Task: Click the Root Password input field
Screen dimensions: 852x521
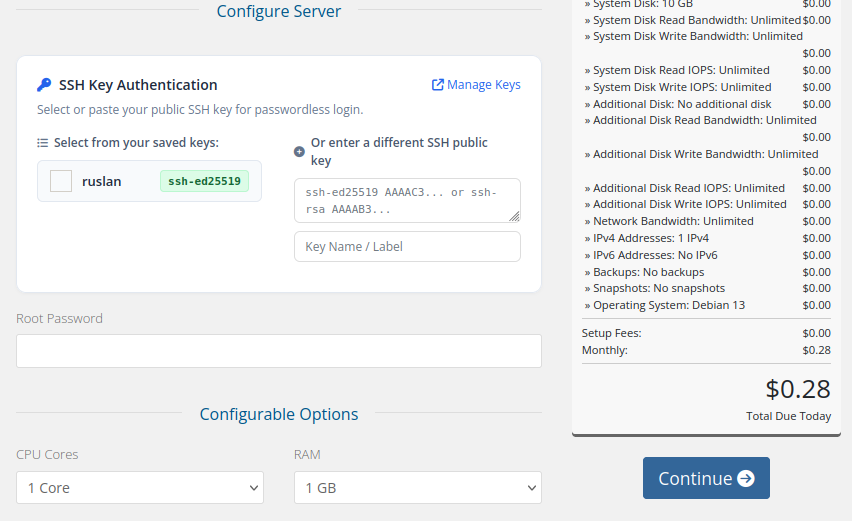Action: click(279, 351)
